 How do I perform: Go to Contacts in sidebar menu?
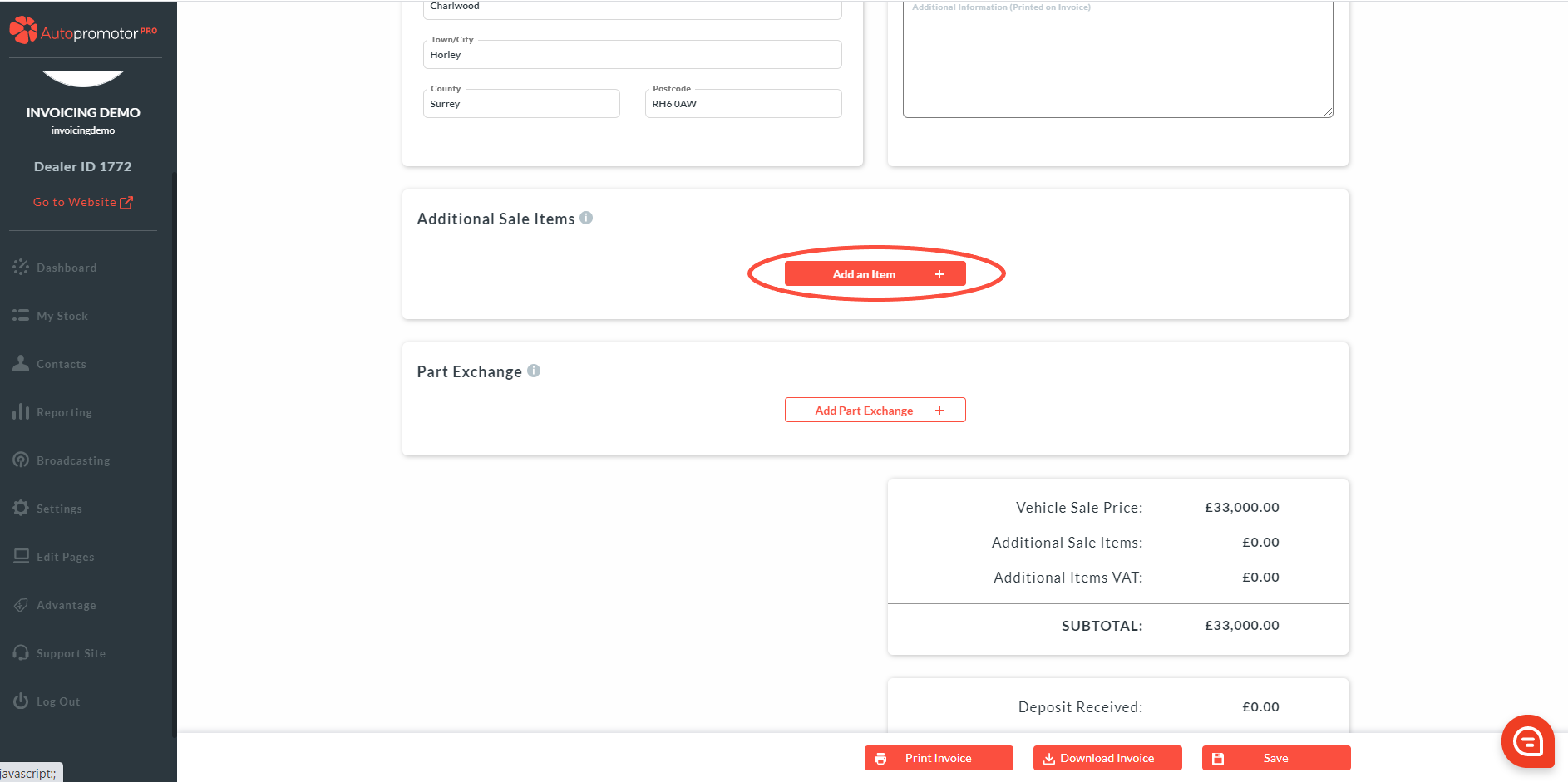point(61,364)
